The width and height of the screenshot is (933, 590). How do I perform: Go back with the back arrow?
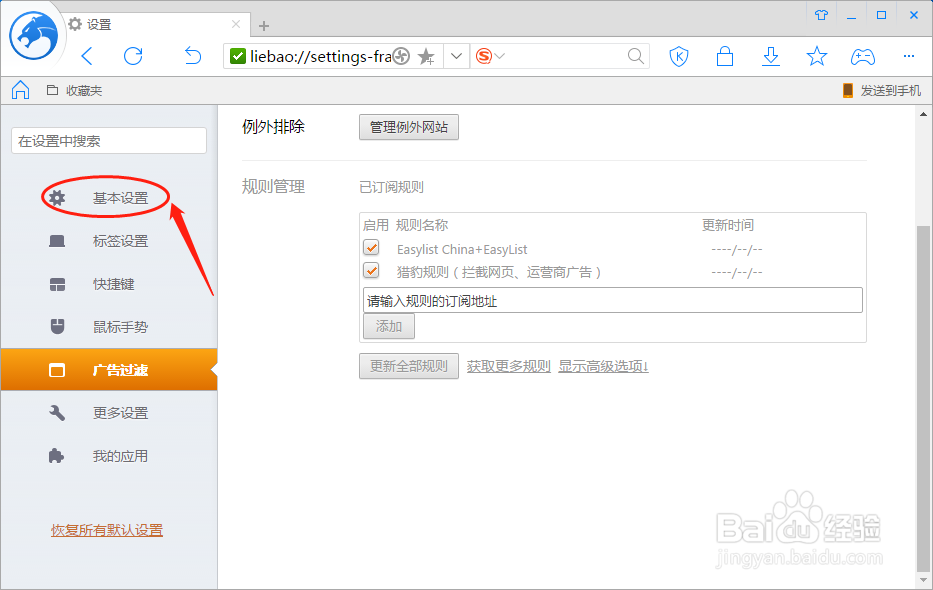click(87, 57)
